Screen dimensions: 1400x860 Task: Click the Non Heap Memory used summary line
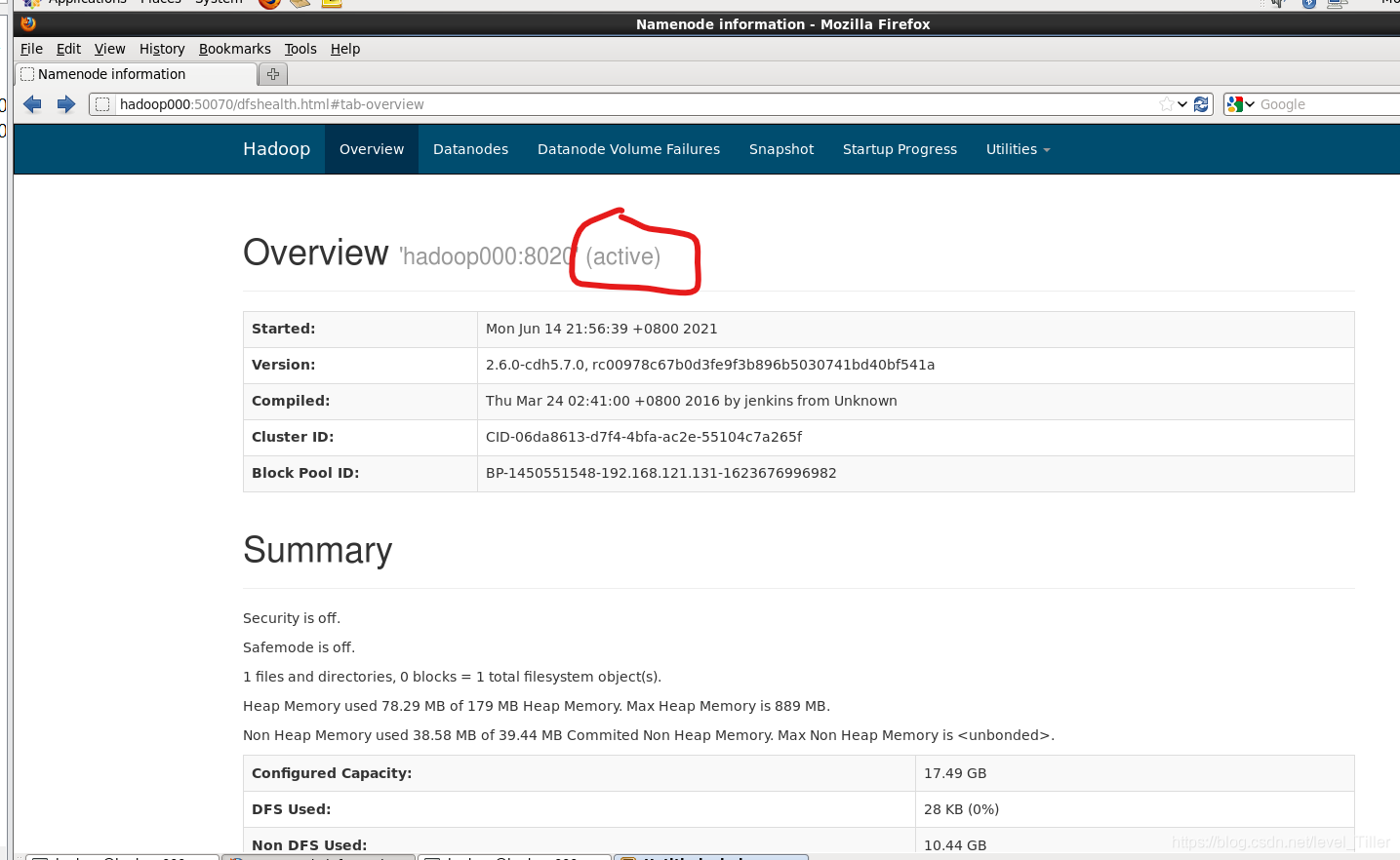649,735
